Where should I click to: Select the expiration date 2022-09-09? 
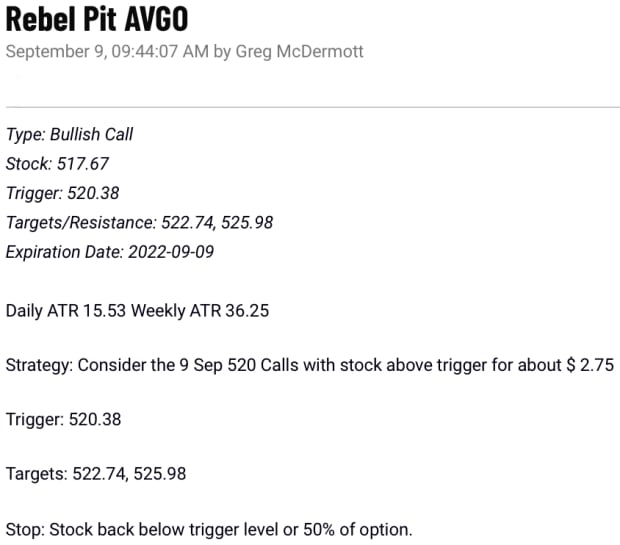(x=170, y=252)
